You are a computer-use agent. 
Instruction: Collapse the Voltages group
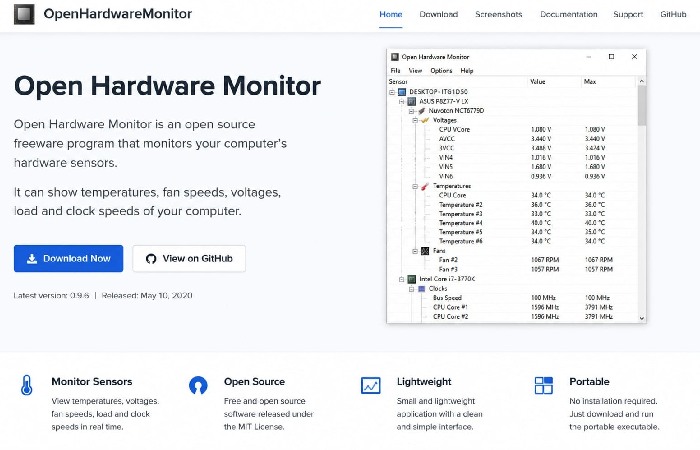point(415,120)
